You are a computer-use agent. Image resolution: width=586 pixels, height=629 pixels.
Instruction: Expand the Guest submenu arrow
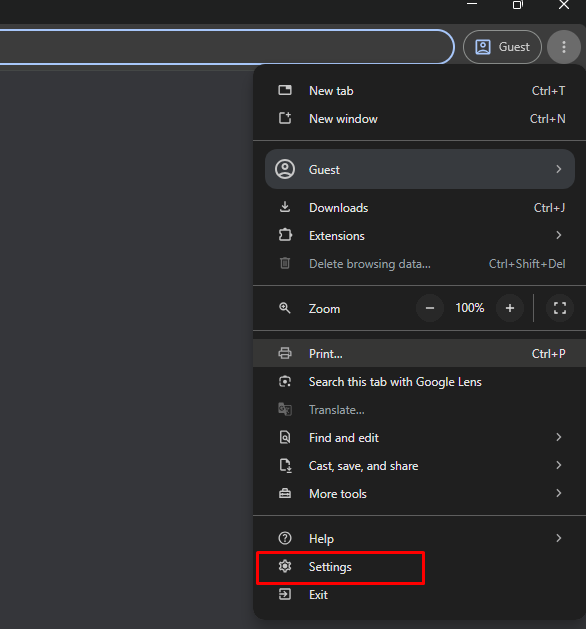(x=559, y=169)
